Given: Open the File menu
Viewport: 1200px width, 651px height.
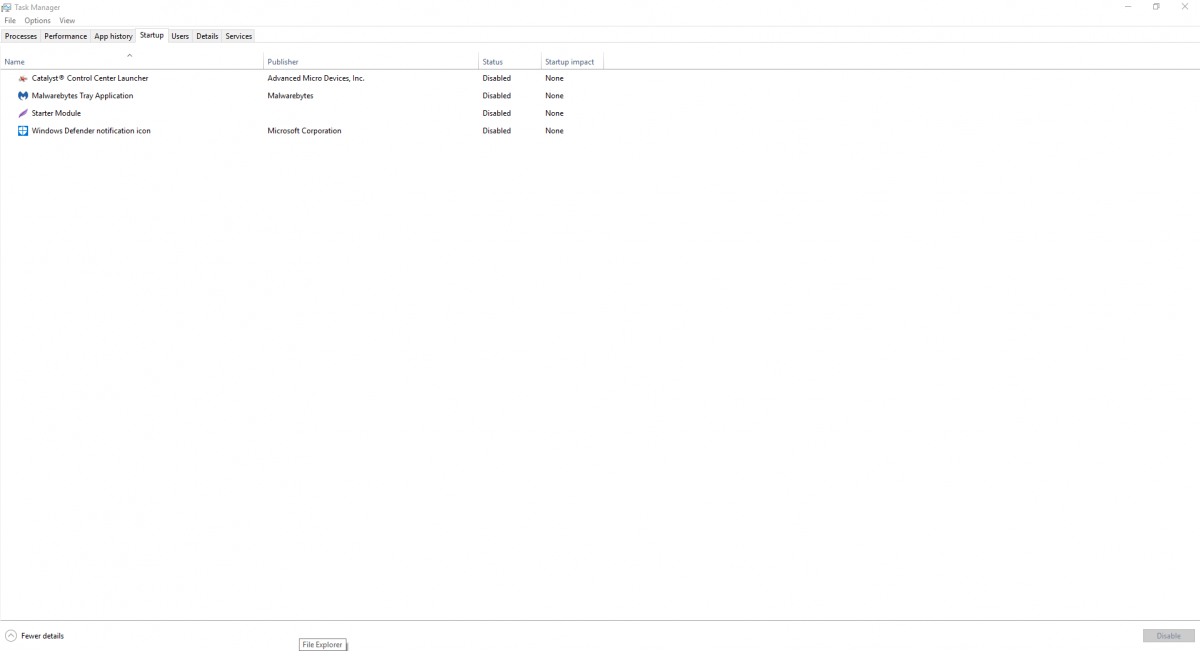Looking at the screenshot, I should [10, 20].
